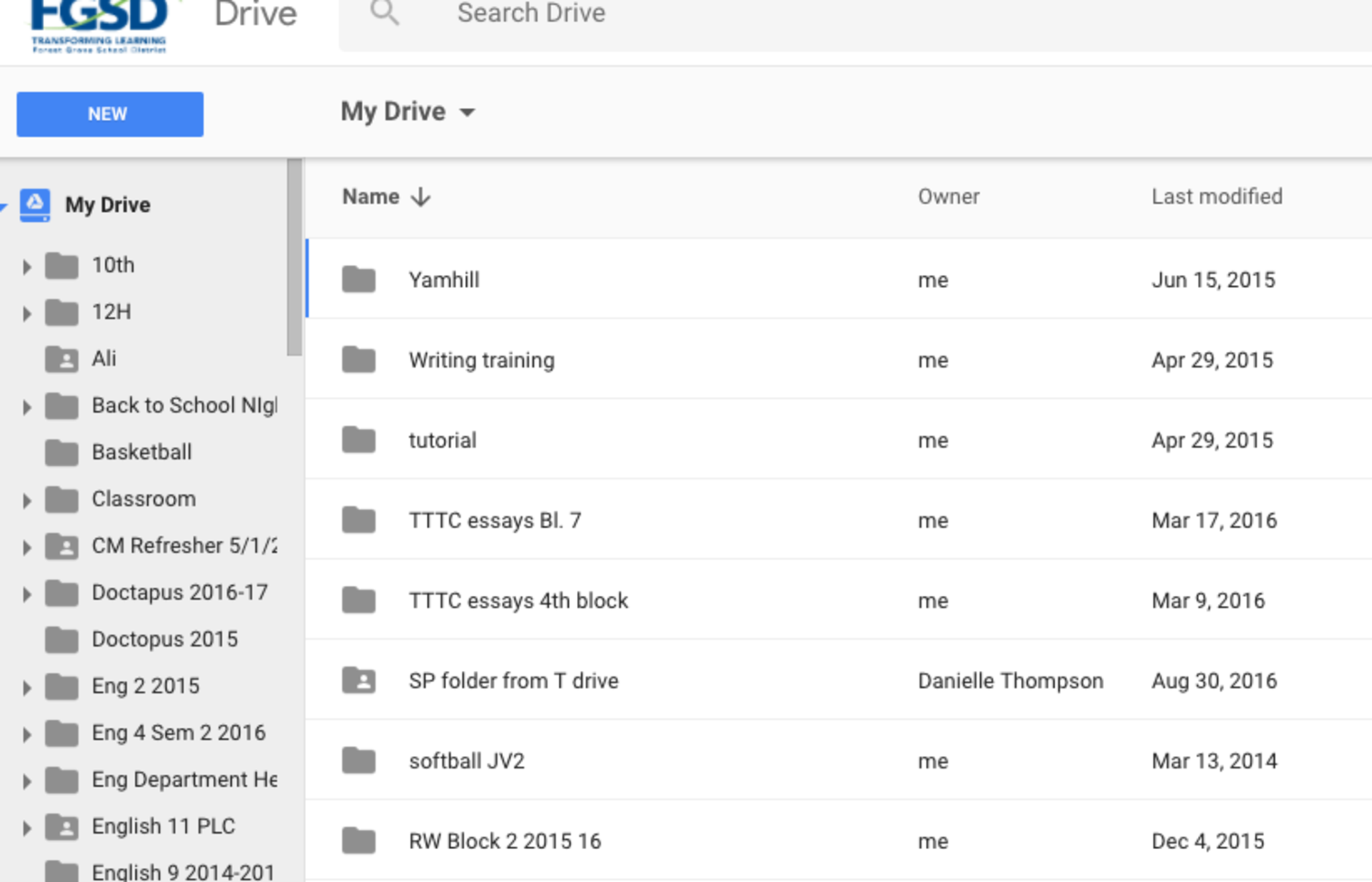The height and width of the screenshot is (882, 1372).
Task: Click the My Drive icon in sidebar
Action: (35, 204)
